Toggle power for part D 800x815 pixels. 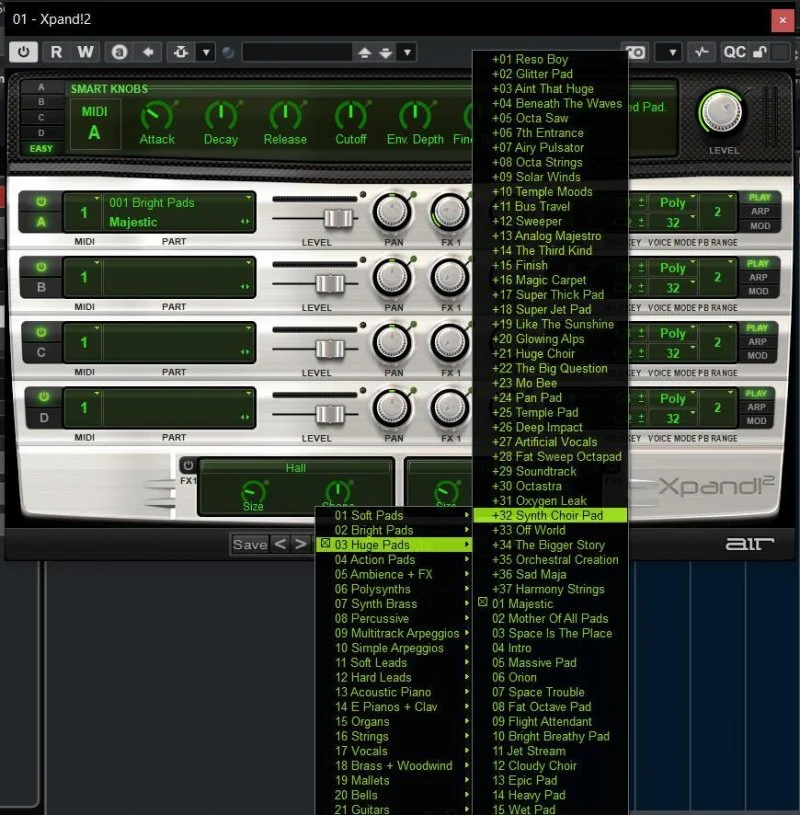44,397
